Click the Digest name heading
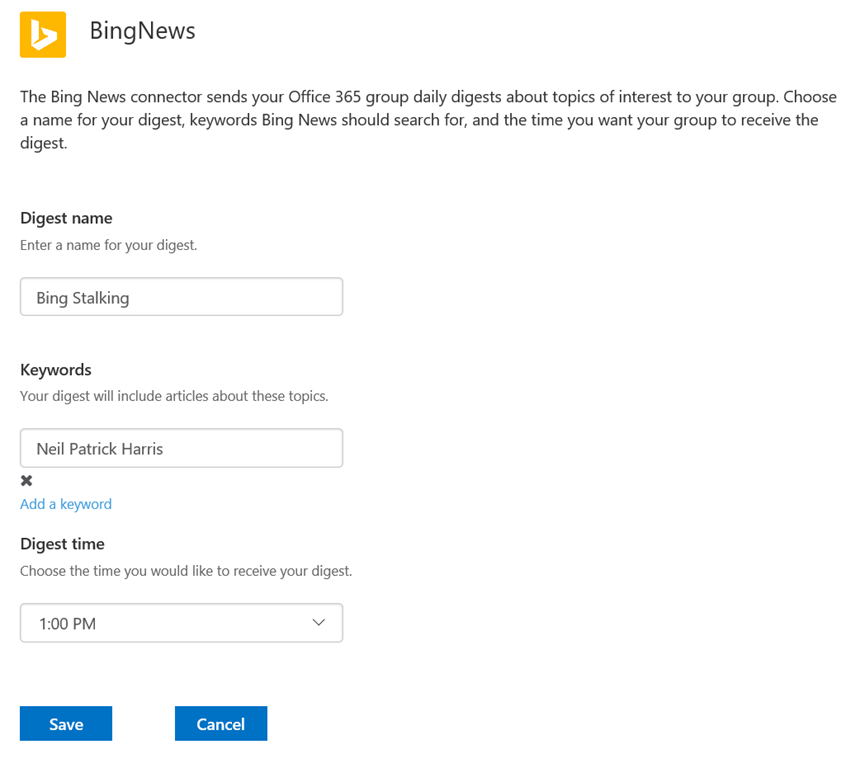The image size is (841, 768). coord(67,218)
